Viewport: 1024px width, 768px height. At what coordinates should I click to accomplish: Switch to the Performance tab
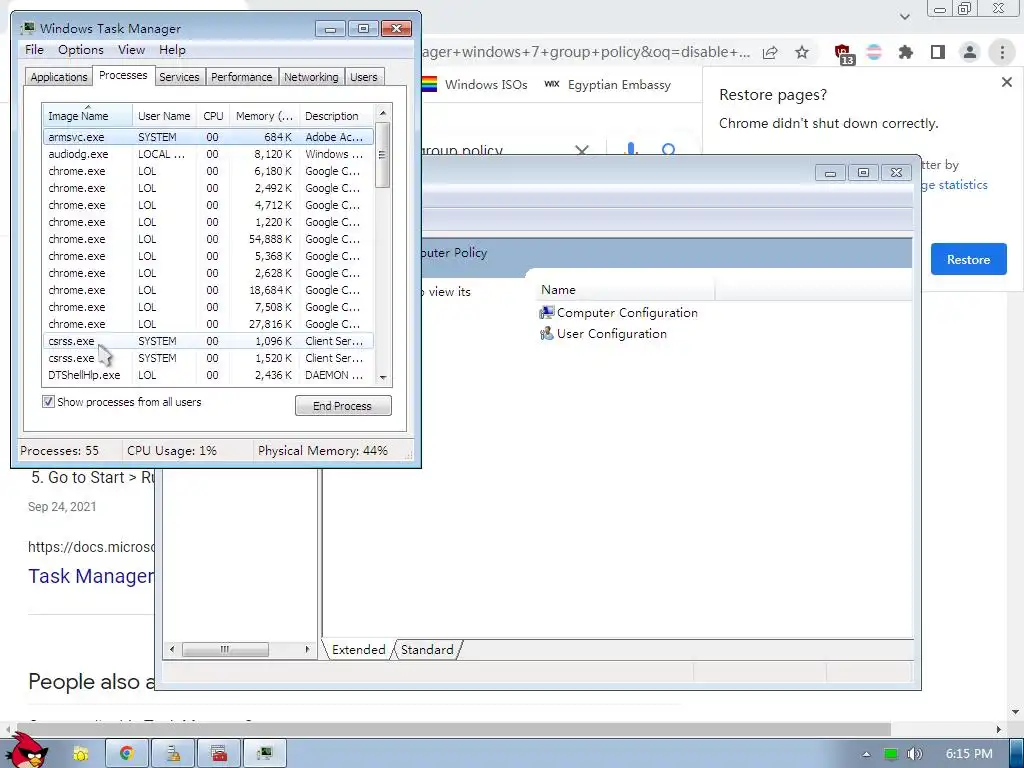pyautogui.click(x=242, y=77)
